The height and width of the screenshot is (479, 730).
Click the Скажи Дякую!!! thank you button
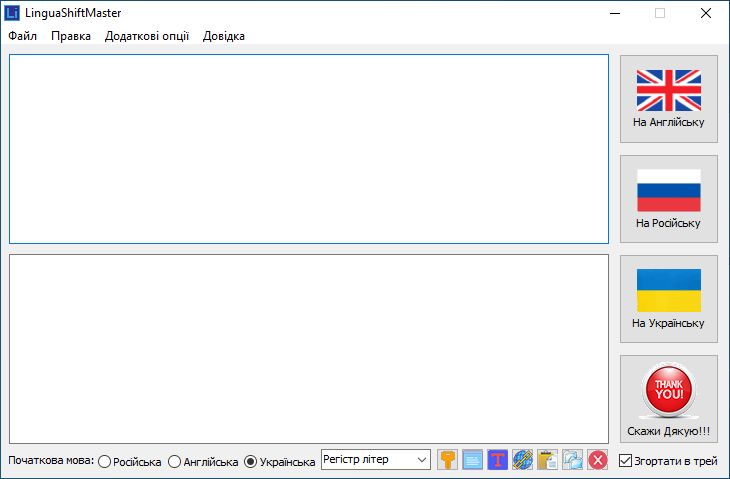669,399
